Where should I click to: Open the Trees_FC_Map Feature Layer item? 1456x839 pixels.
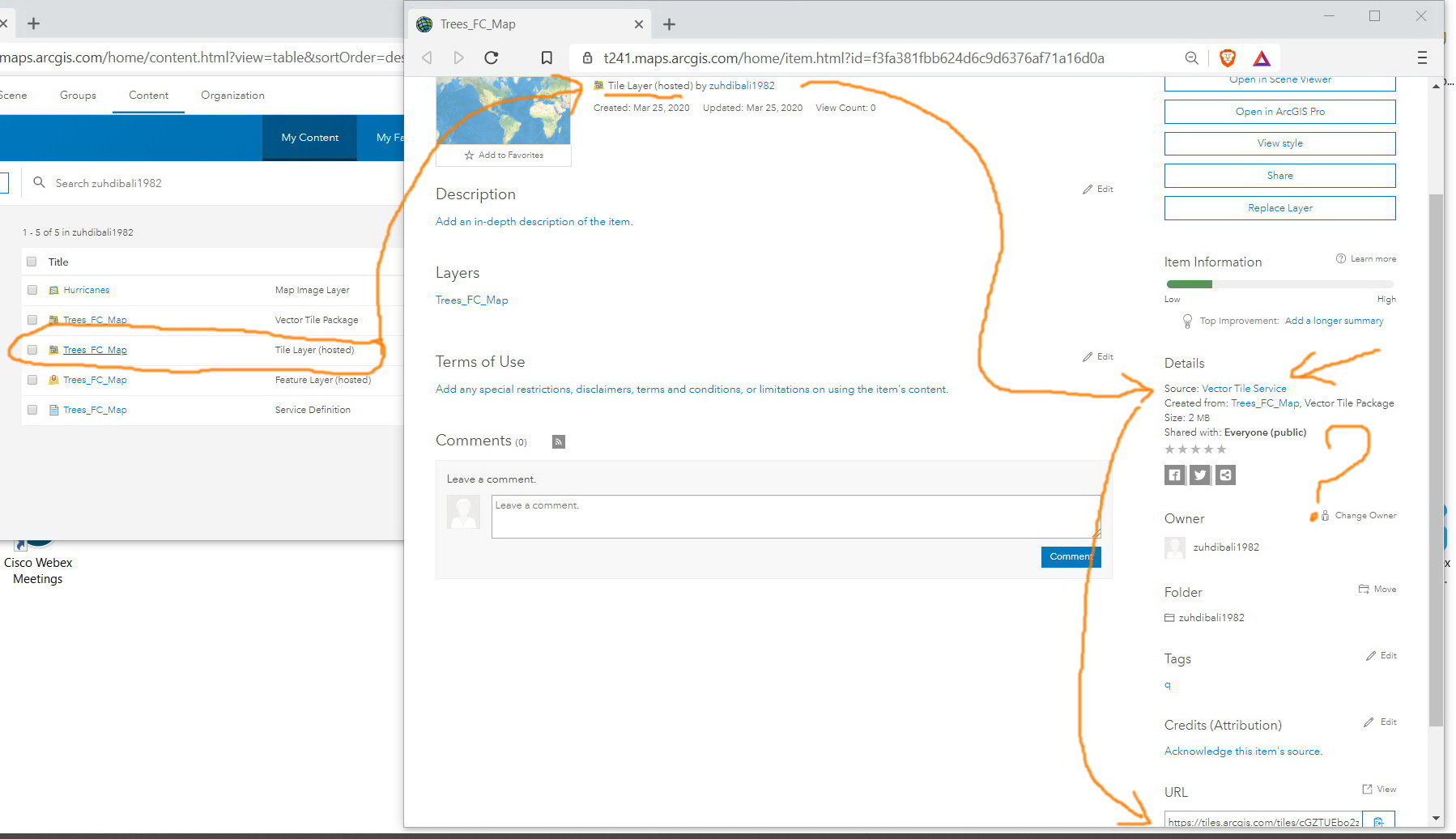95,380
